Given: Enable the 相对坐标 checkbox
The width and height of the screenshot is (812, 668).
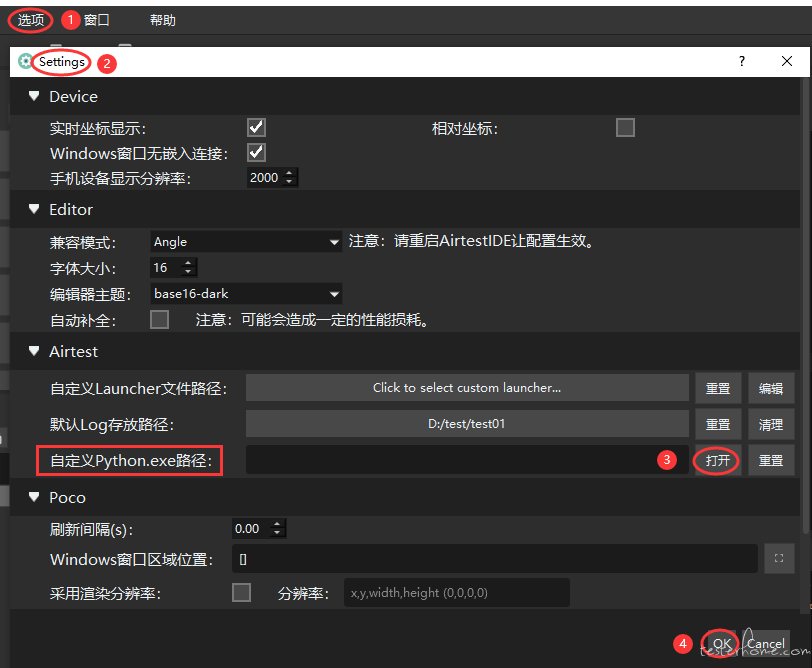Looking at the screenshot, I should pyautogui.click(x=625, y=127).
